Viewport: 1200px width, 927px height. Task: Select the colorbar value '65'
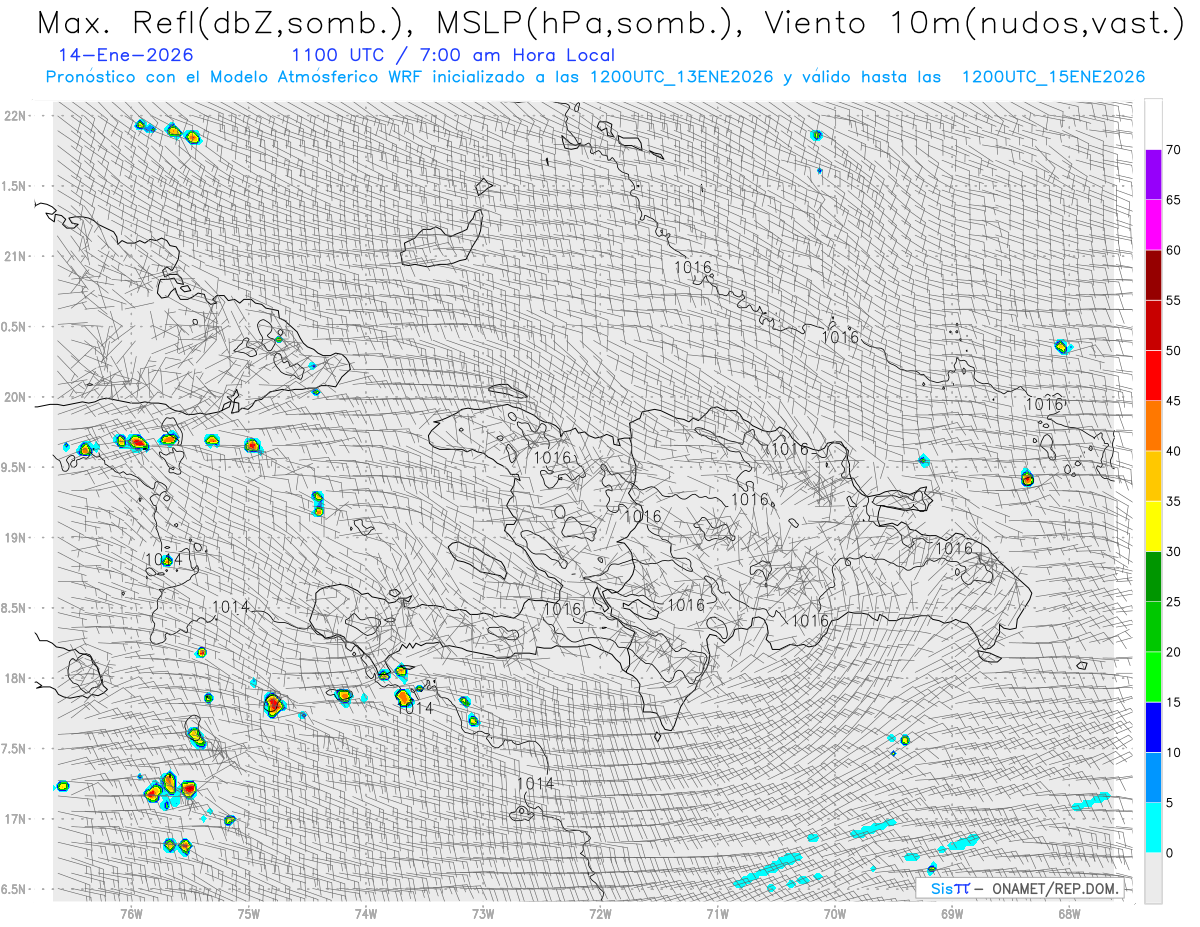(1174, 200)
